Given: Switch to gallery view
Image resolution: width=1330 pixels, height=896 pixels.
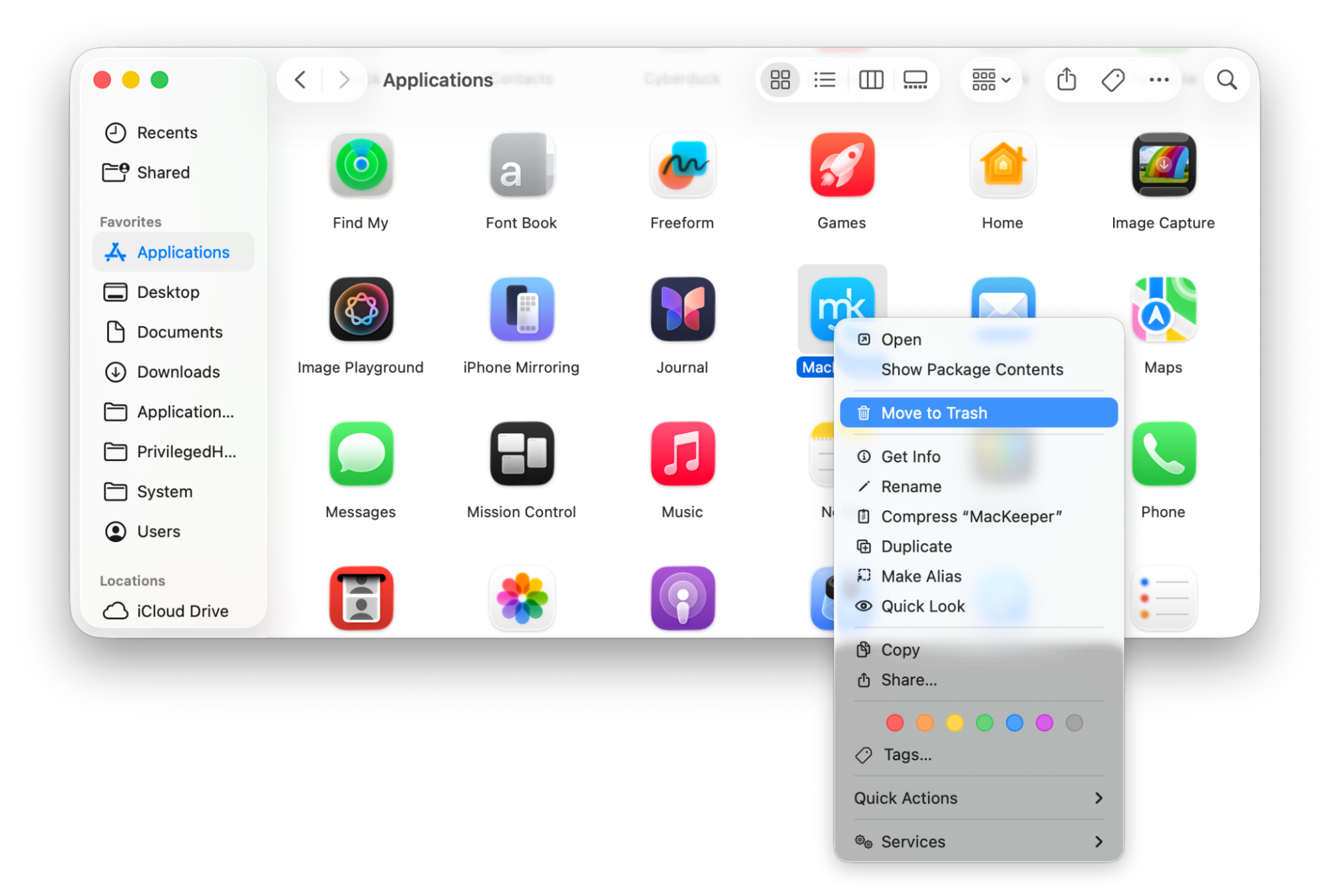Looking at the screenshot, I should tap(915, 80).
